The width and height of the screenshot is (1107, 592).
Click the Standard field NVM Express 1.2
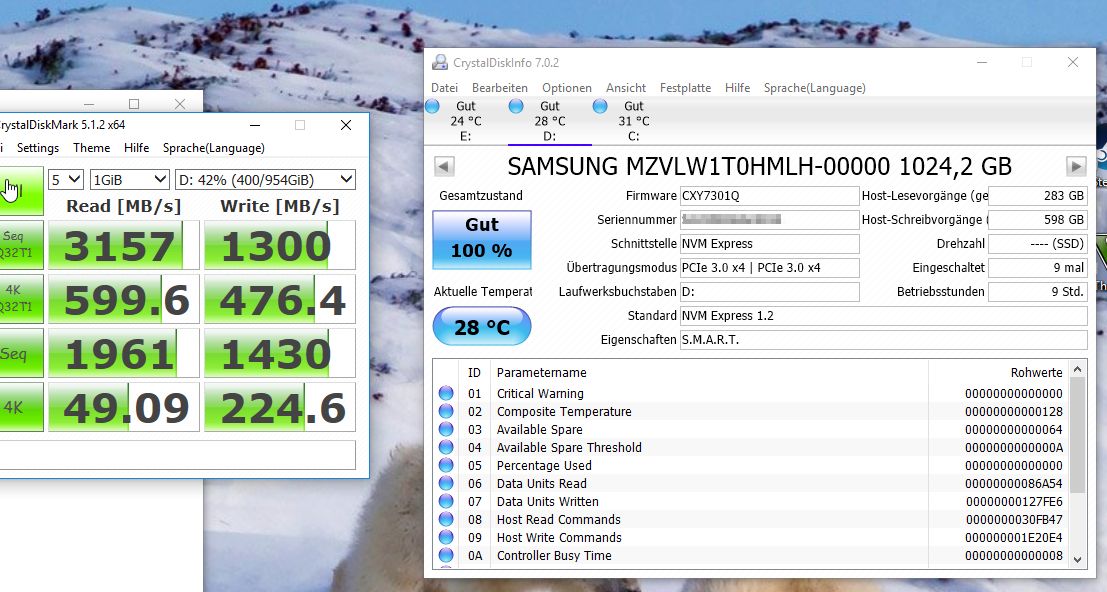click(x=883, y=315)
